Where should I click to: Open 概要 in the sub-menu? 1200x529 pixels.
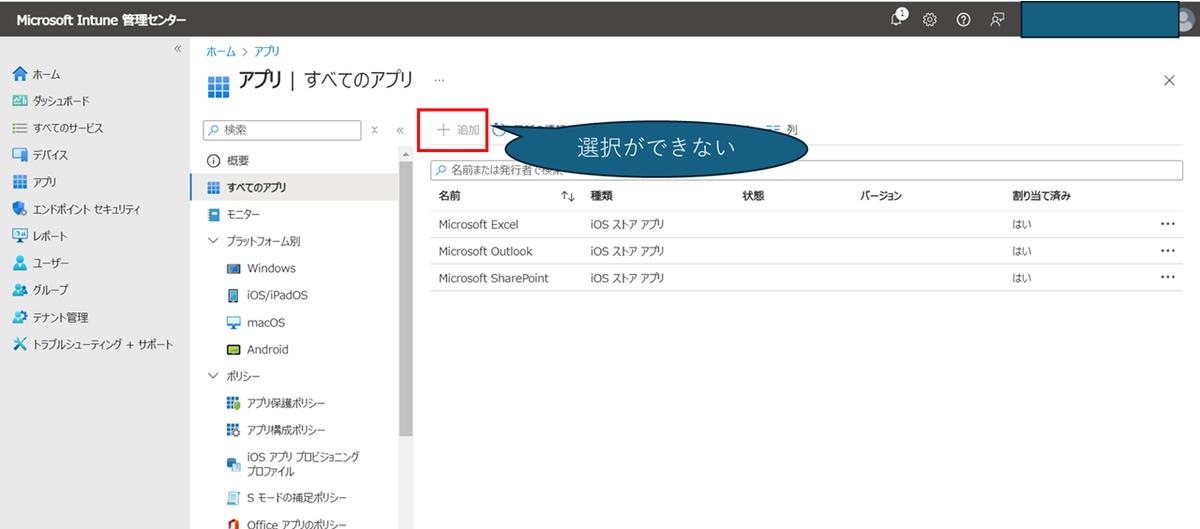(x=294, y=160)
